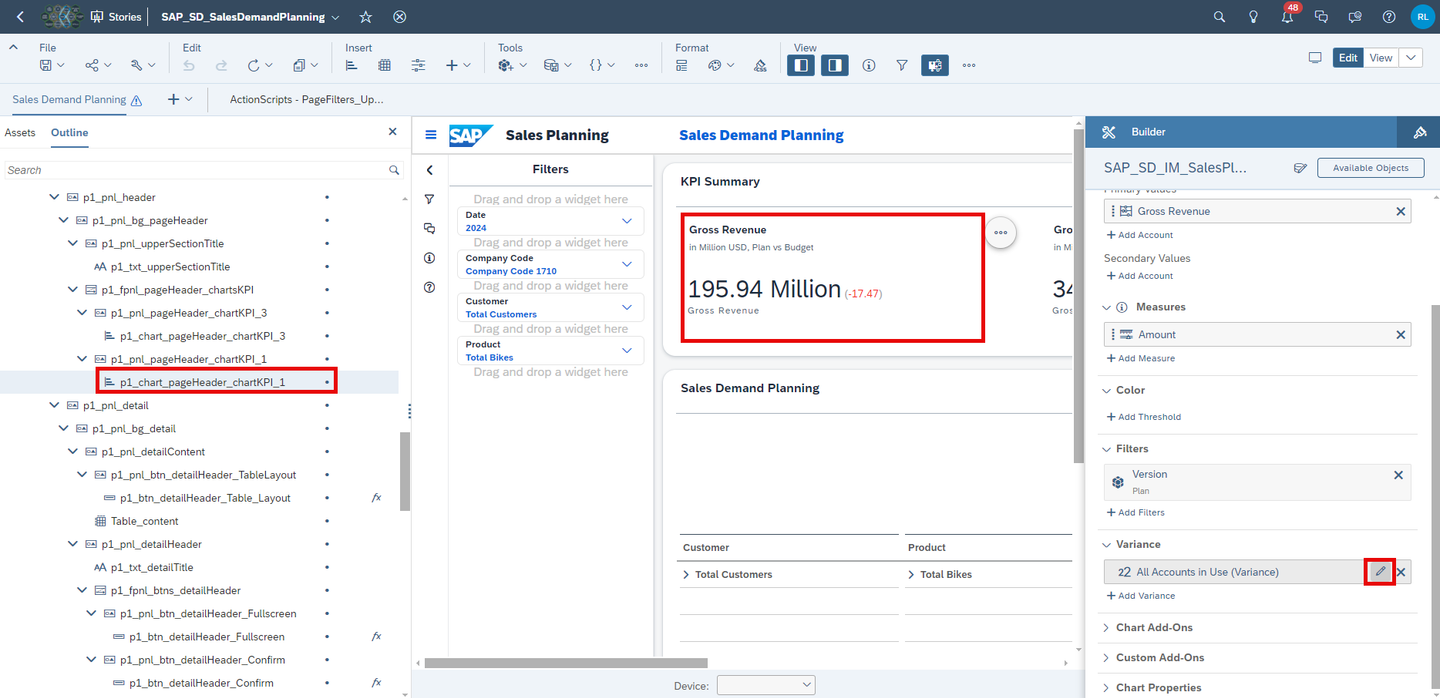
Task: Open the Sales Demand Planning page tab
Action: click(x=69, y=99)
